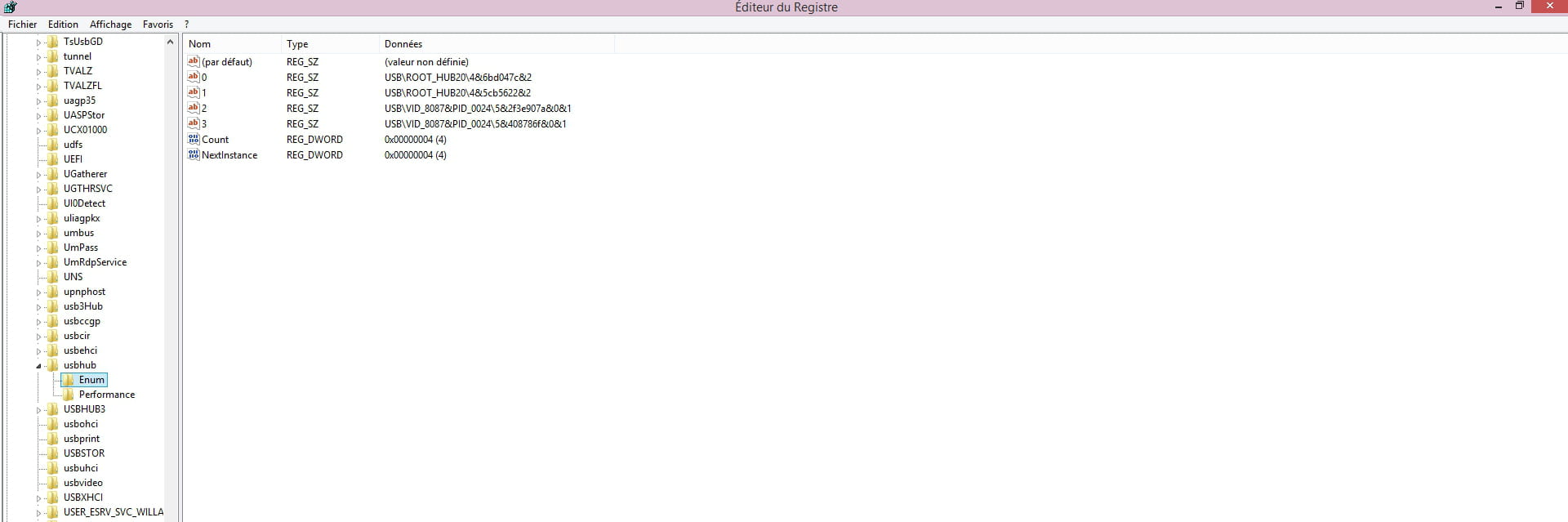Click the folder icon of UASPStor key
The width and height of the screenshot is (1568, 522).
point(52,115)
